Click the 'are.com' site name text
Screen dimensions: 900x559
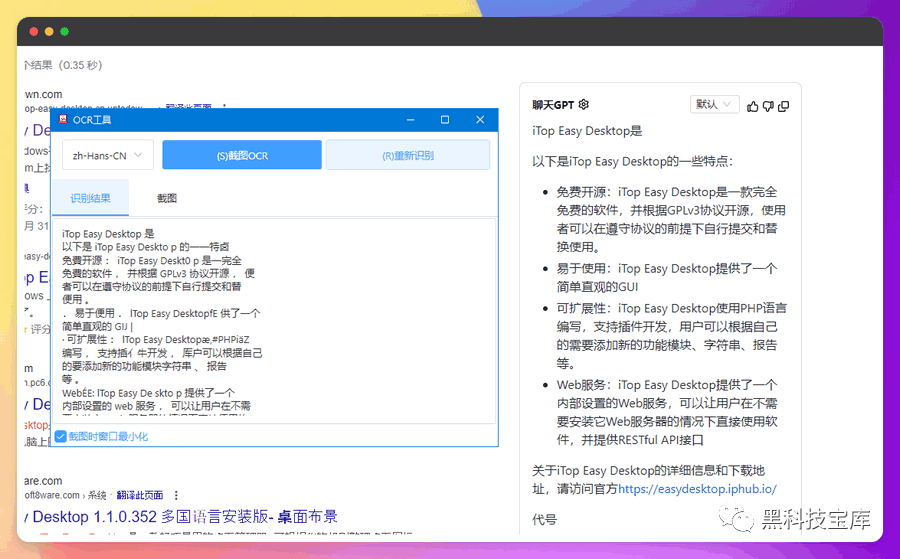(43, 481)
